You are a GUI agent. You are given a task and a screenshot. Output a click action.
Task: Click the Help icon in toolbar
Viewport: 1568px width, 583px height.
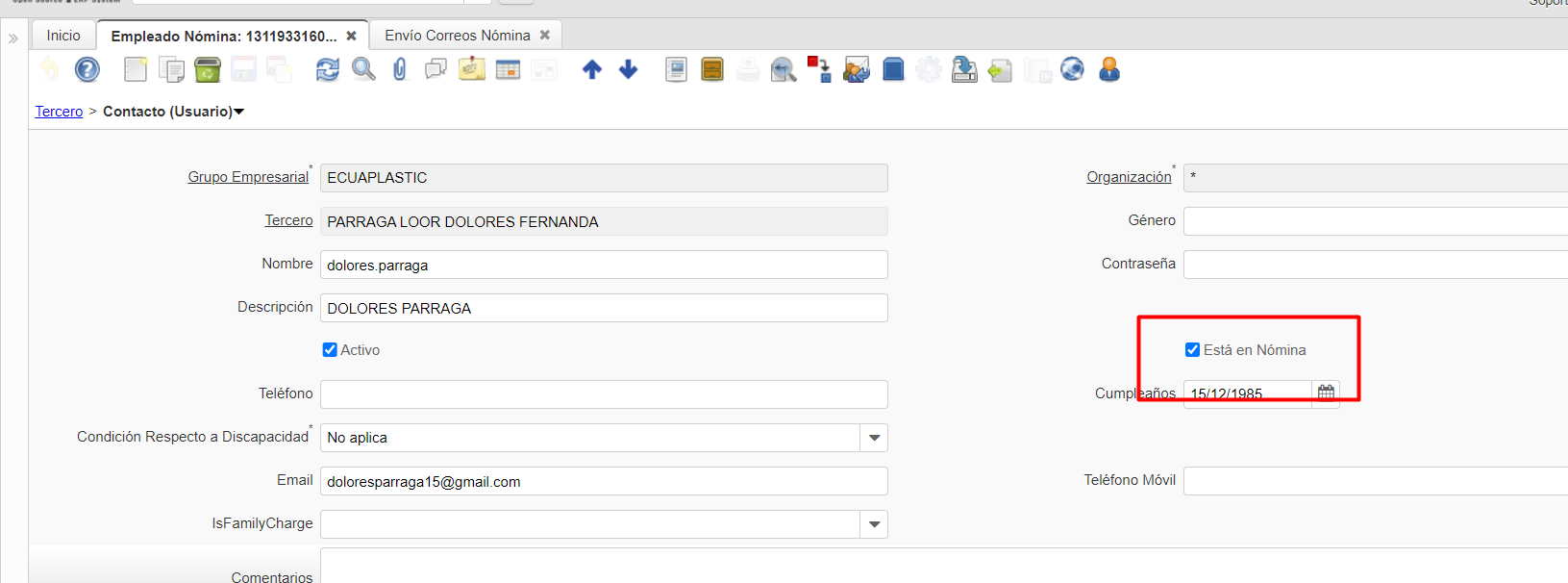(87, 69)
